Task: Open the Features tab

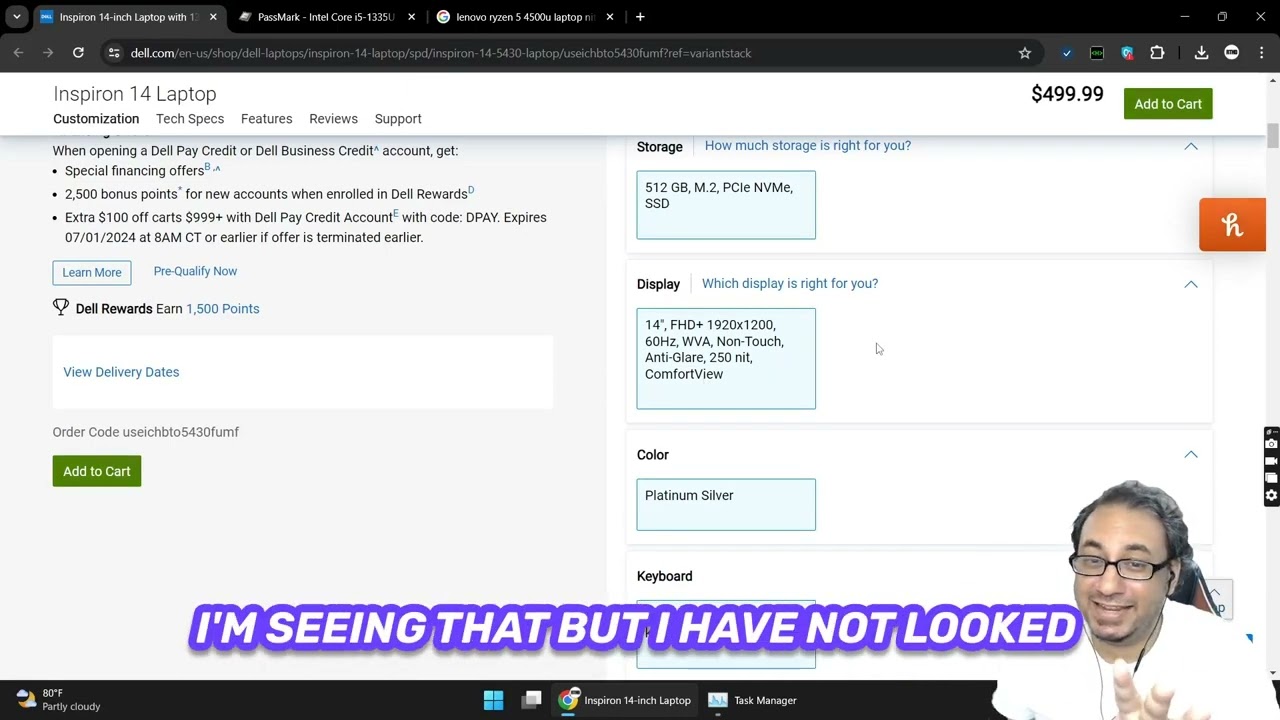Action: [x=267, y=119]
